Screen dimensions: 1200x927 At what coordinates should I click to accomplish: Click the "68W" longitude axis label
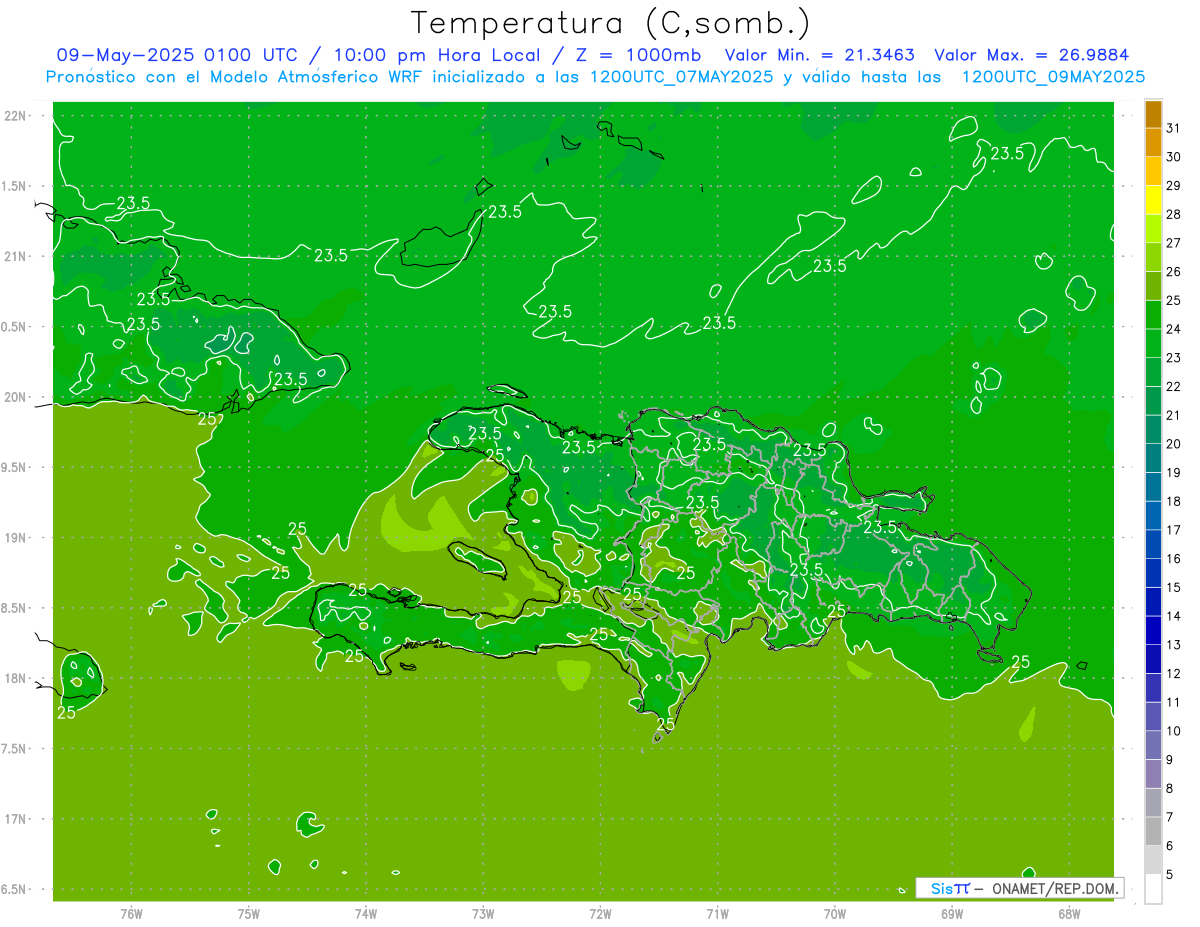1069,914
